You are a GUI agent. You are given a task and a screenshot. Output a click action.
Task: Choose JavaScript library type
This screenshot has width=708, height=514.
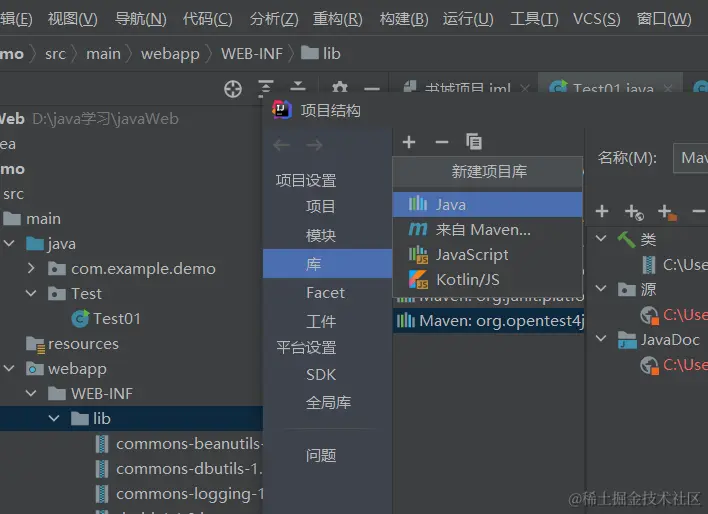(x=488, y=255)
